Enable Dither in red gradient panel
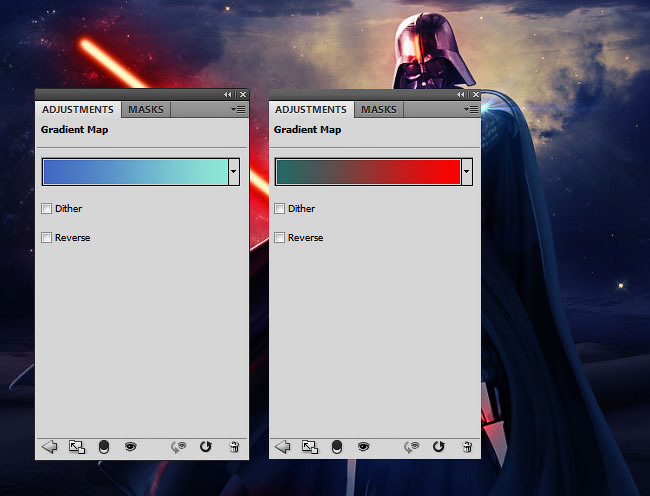Image resolution: width=650 pixels, height=496 pixels. [279, 208]
